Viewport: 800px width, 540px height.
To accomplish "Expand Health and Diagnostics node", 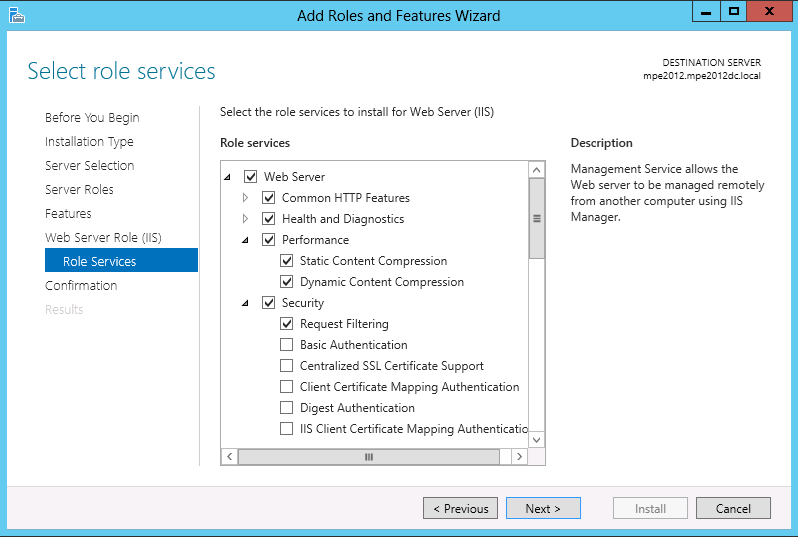I will click(x=245, y=219).
